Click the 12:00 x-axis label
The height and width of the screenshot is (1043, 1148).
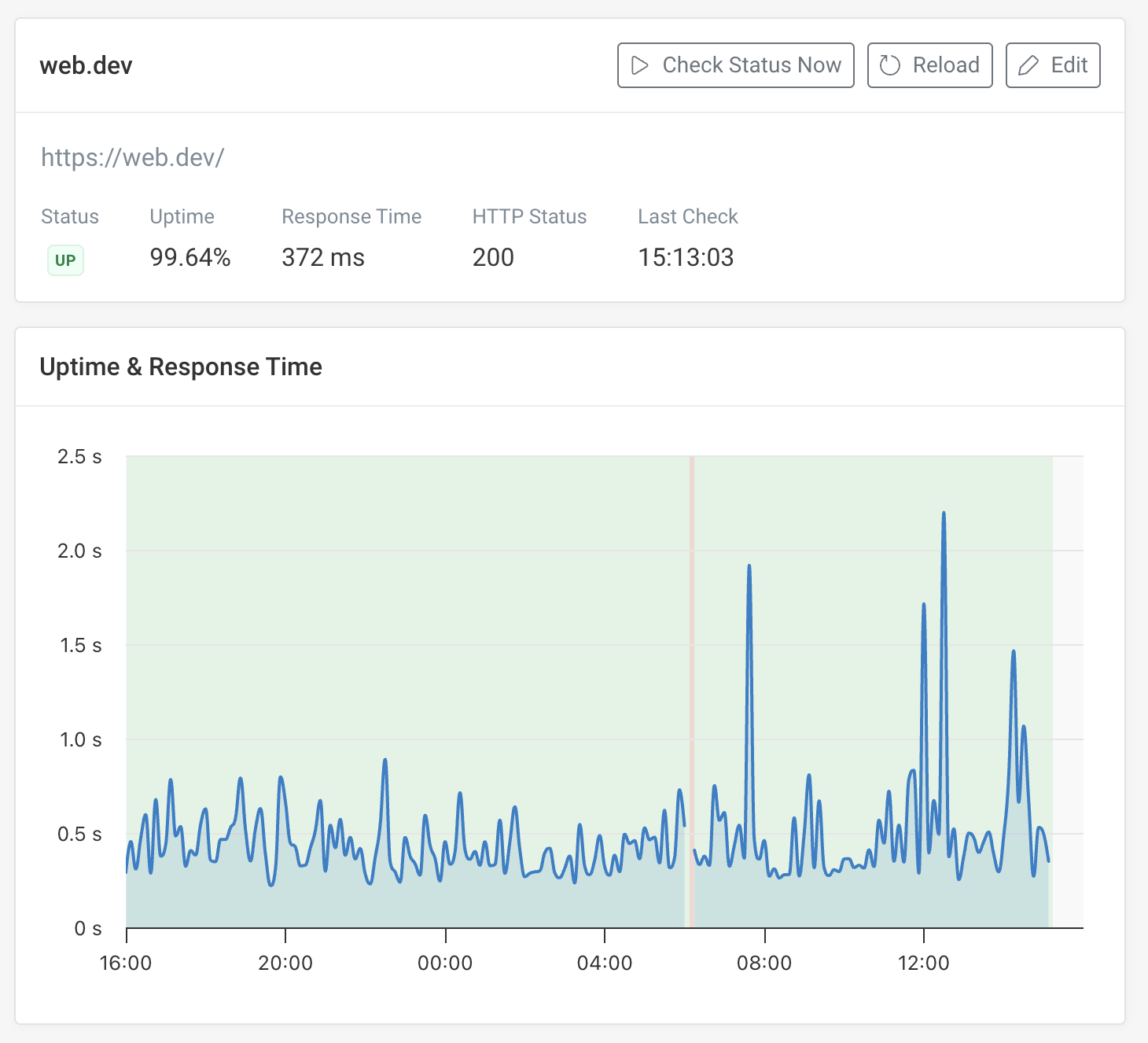pyautogui.click(x=923, y=963)
